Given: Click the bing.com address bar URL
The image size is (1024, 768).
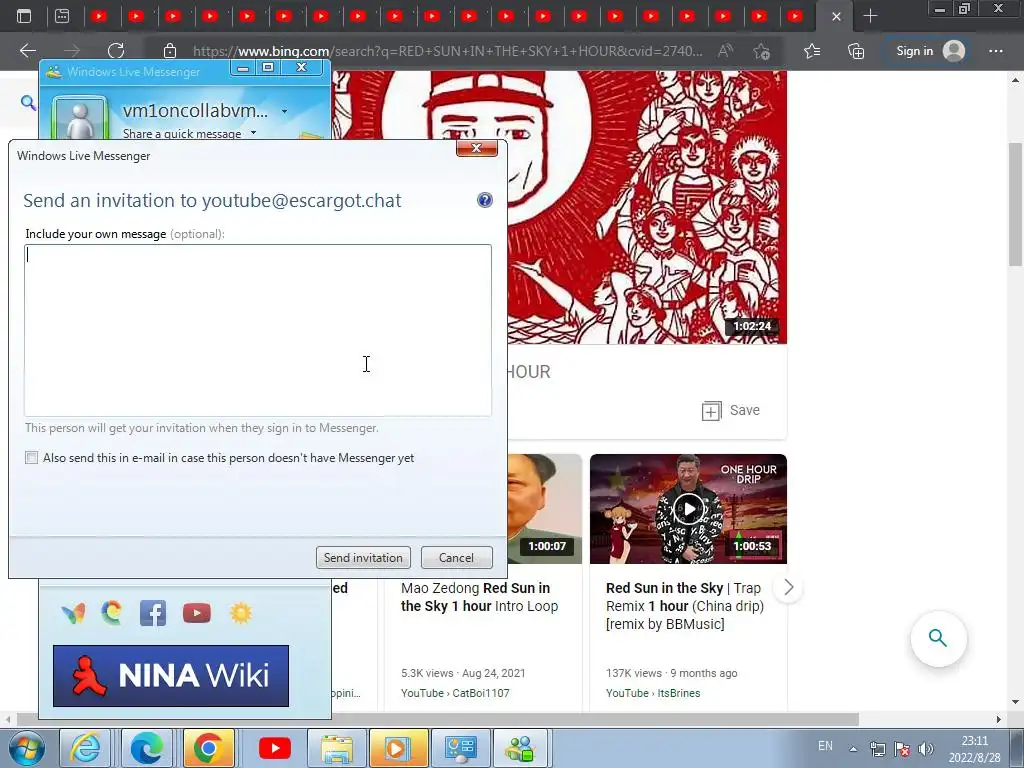Looking at the screenshot, I should click(x=447, y=51).
